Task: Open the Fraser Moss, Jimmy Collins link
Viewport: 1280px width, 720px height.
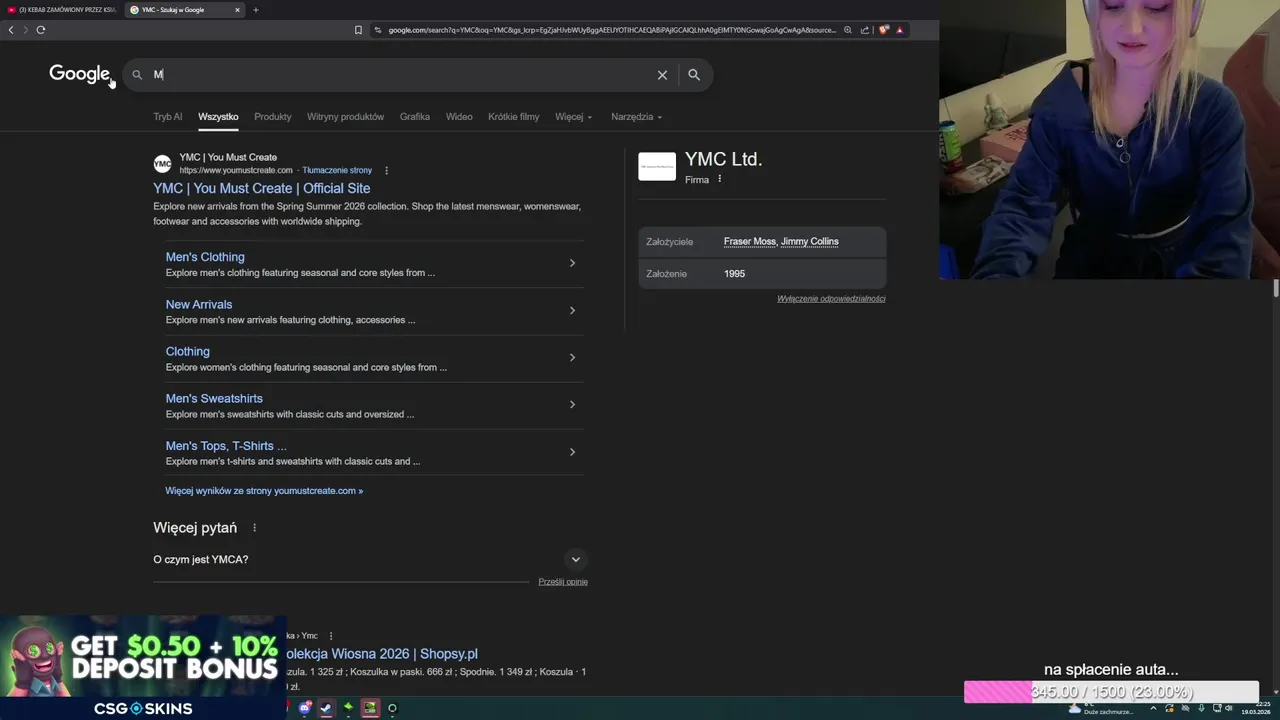Action: point(781,241)
